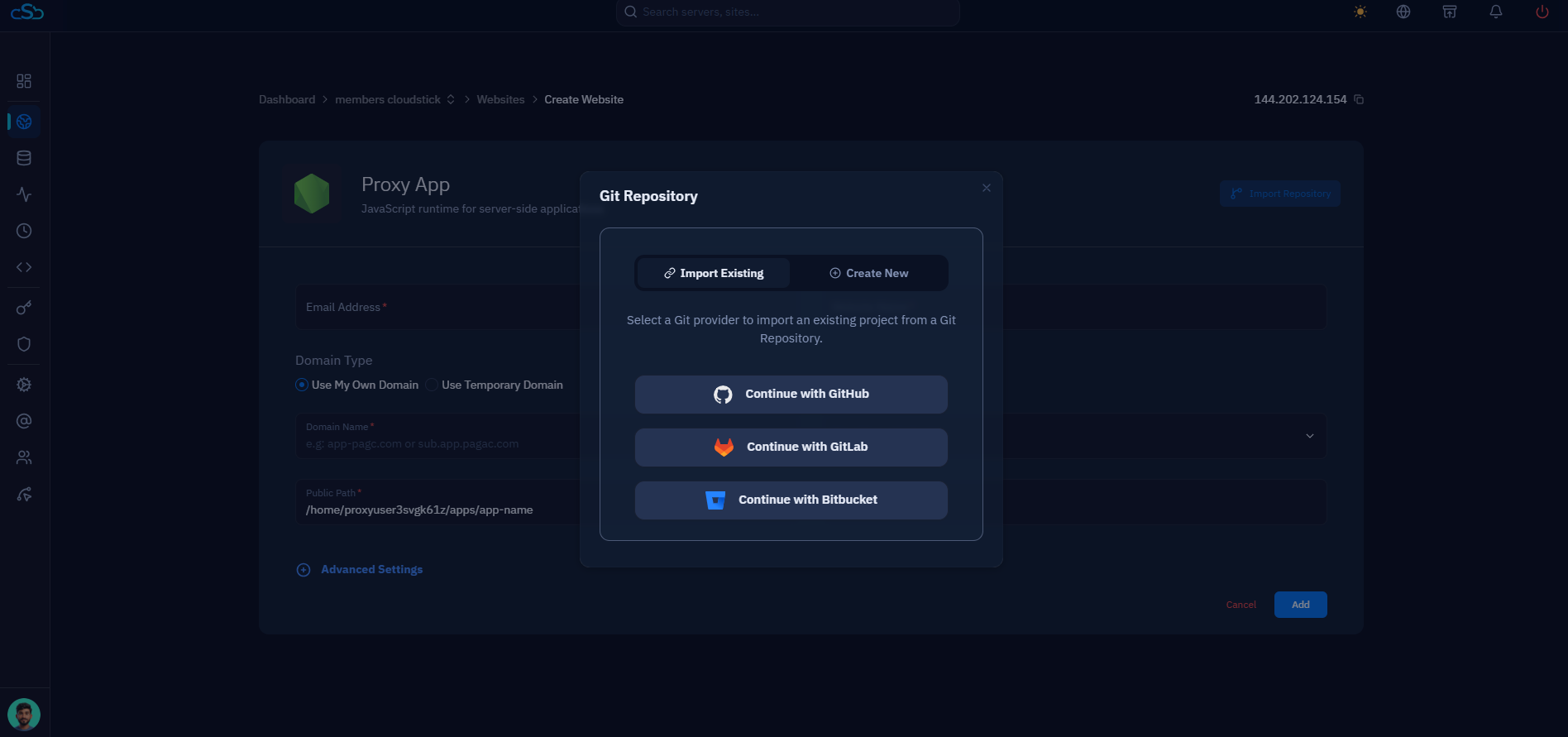Open the email at-sign icon in sidebar
The width and height of the screenshot is (1568, 737).
[24, 421]
